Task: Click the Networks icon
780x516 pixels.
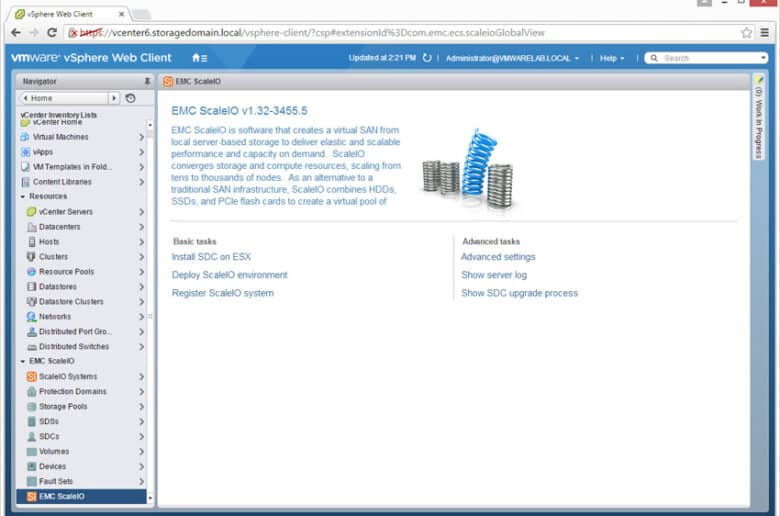Action: pyautogui.click(x=31, y=316)
